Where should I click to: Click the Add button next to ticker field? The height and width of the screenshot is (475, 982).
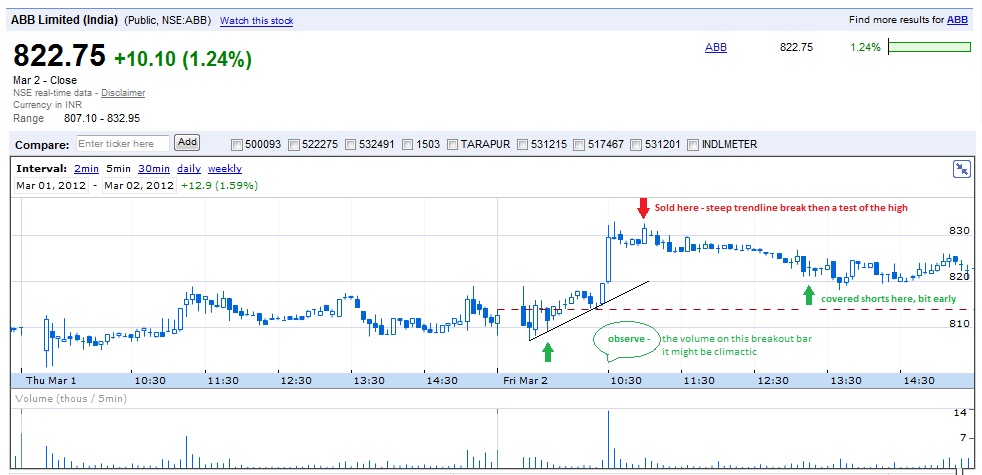pos(187,142)
